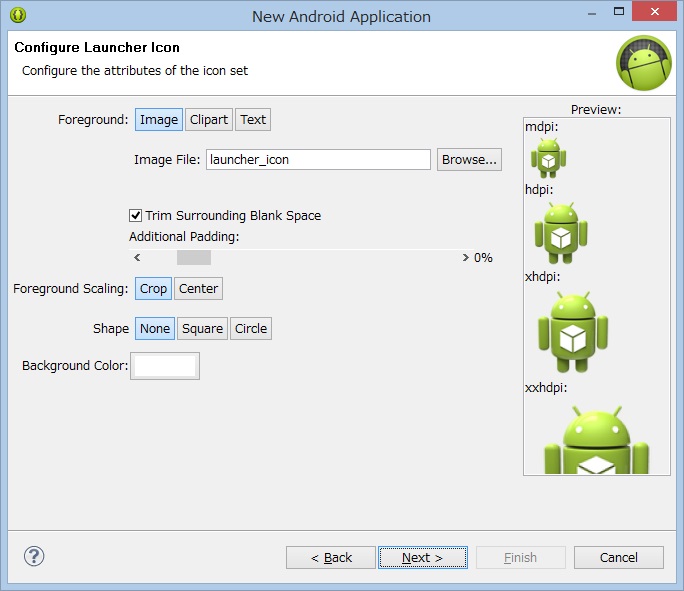Proceed with the Next button
Viewport: 684px width, 591px height.
tap(423, 557)
